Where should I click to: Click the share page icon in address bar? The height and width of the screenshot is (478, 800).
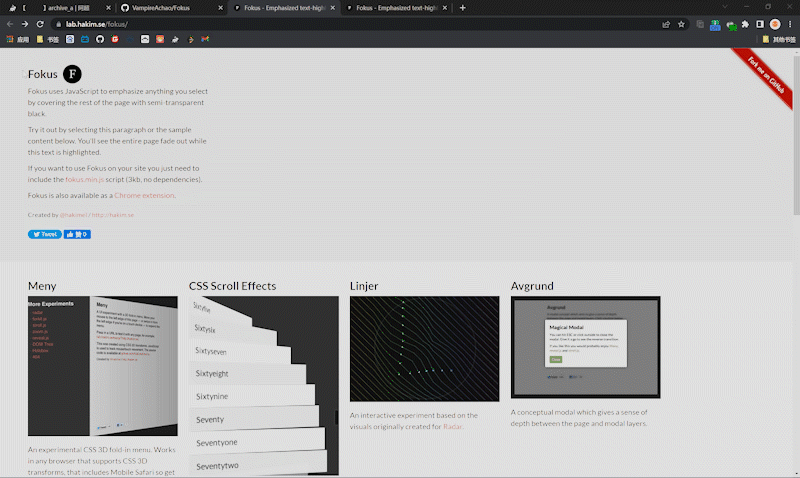pos(665,23)
